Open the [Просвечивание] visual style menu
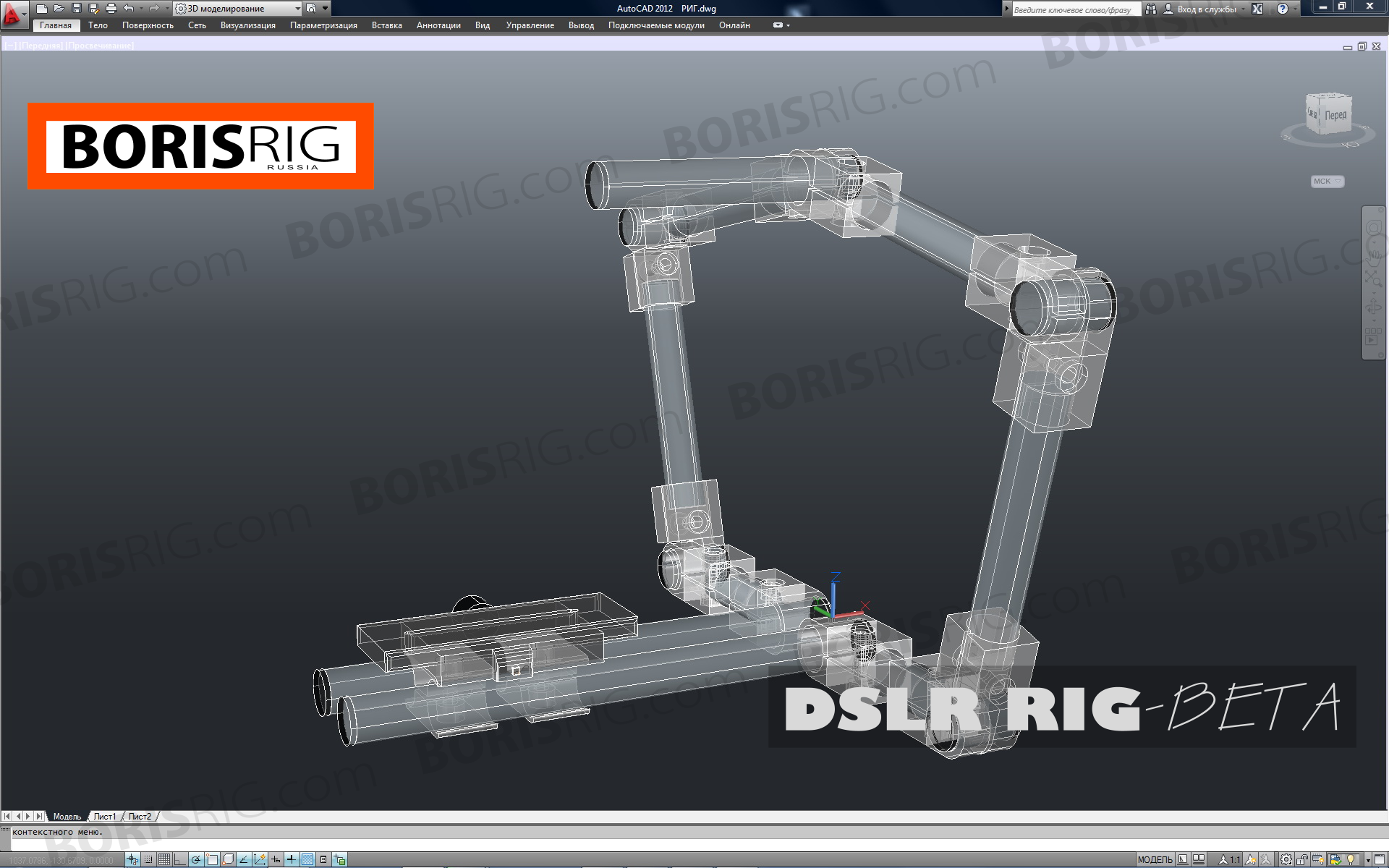The width and height of the screenshot is (1389, 868). pyautogui.click(x=100, y=46)
